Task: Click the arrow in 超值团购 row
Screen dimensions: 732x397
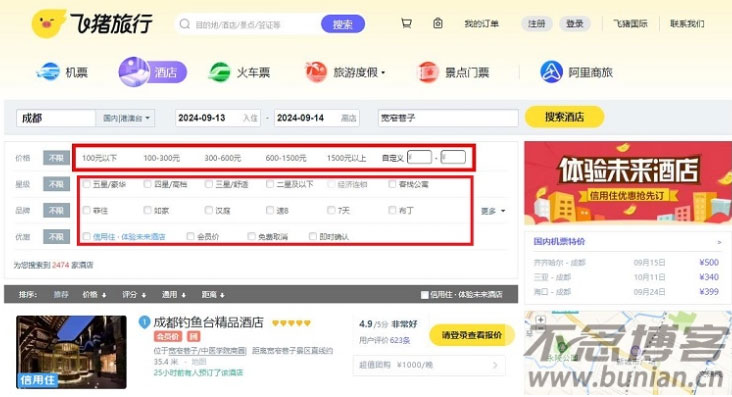Action: pyautogui.click(x=495, y=365)
